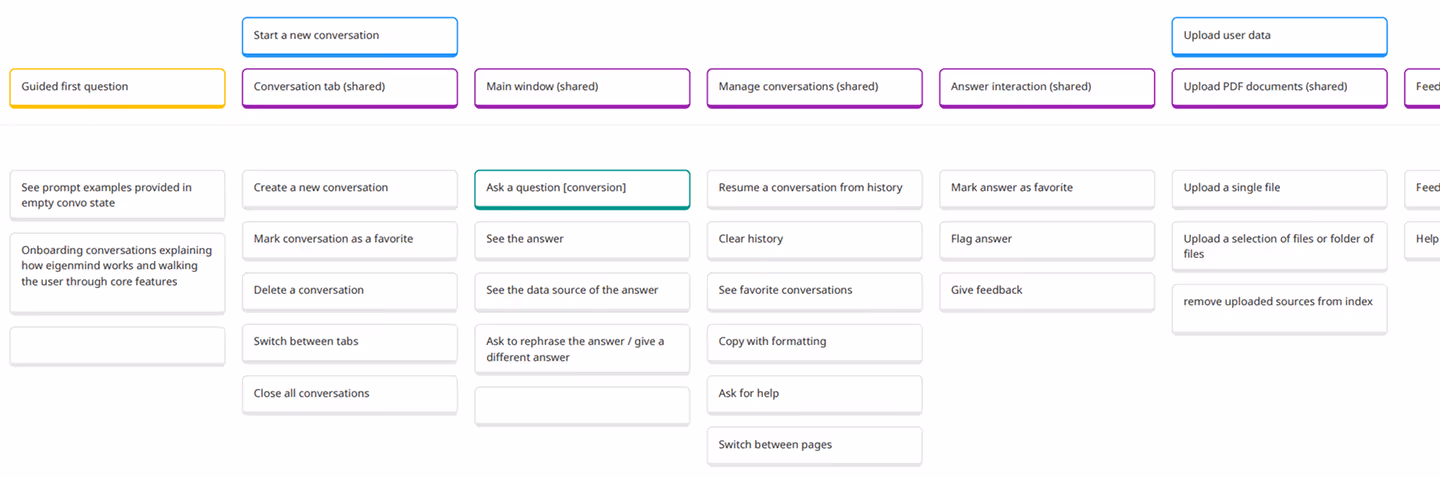Open the 'Copy with formatting' card
Image resolution: width=1440 pixels, height=478 pixels.
pos(814,343)
